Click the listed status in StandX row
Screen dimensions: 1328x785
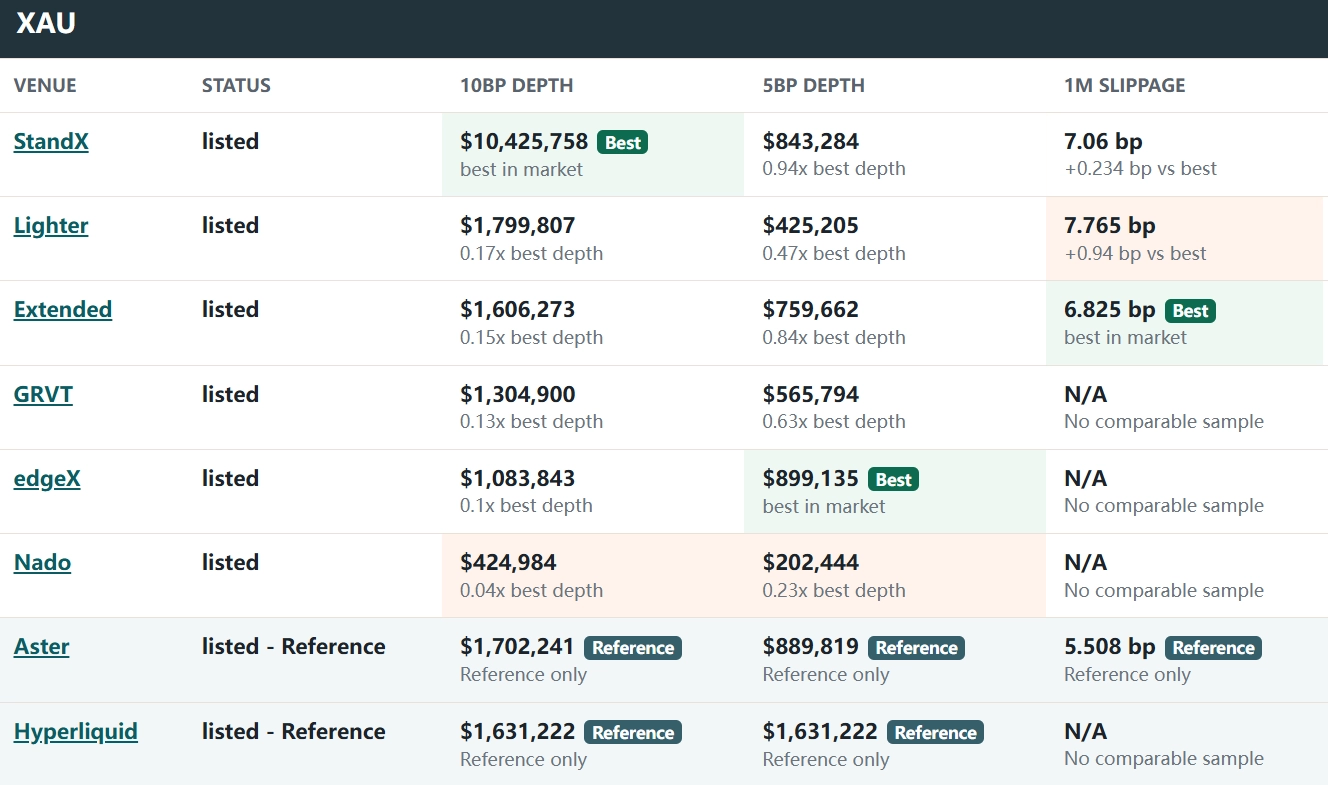(x=231, y=142)
